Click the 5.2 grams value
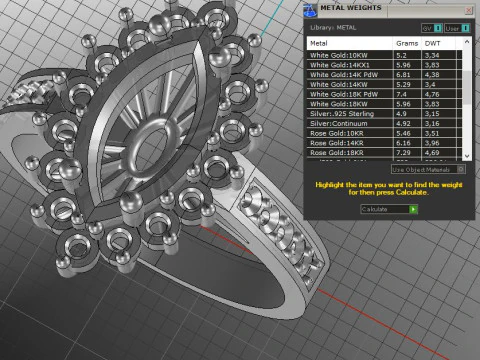The height and width of the screenshot is (360, 480). (401, 55)
